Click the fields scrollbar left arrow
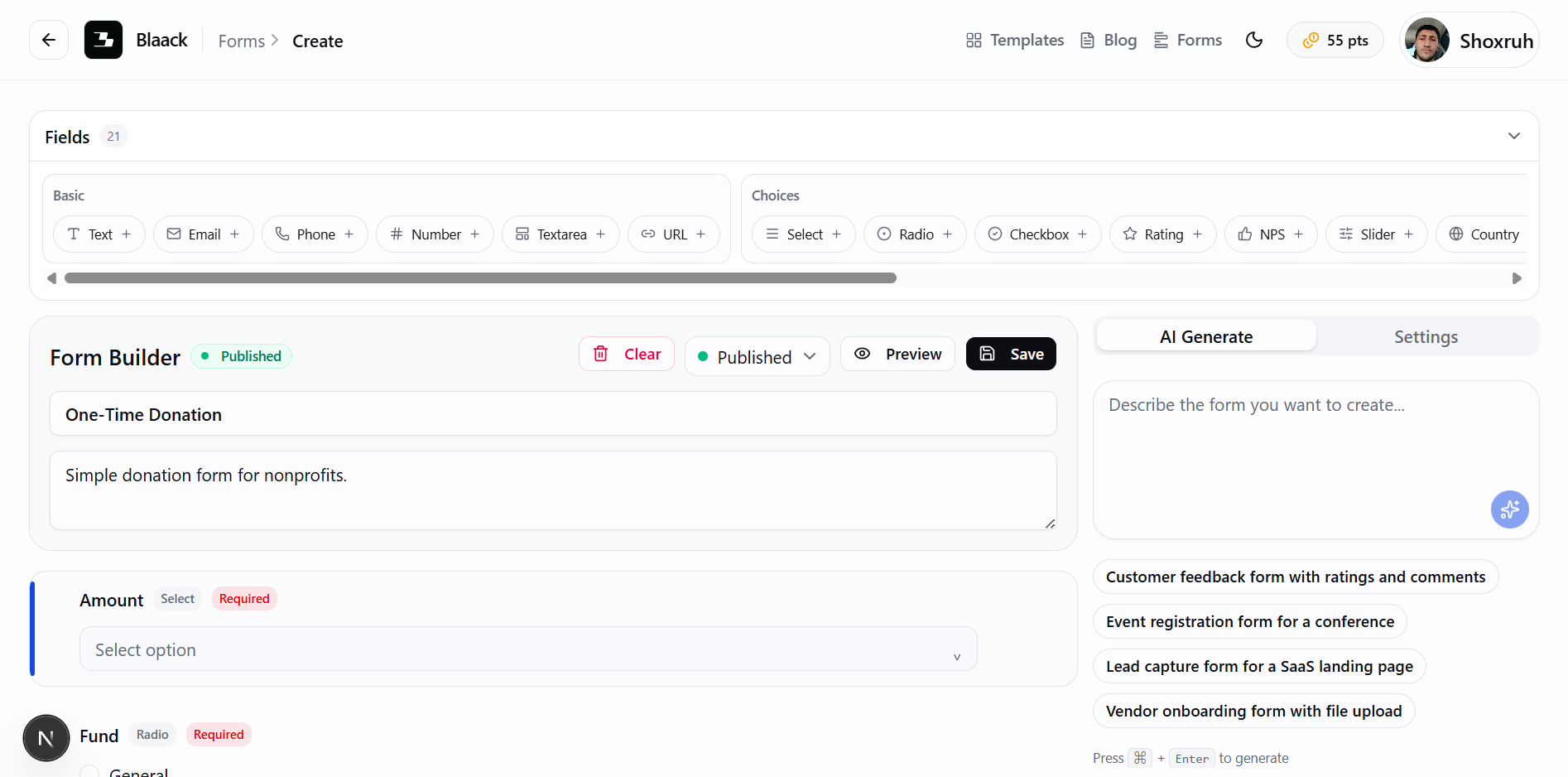The image size is (1568, 777). click(51, 278)
